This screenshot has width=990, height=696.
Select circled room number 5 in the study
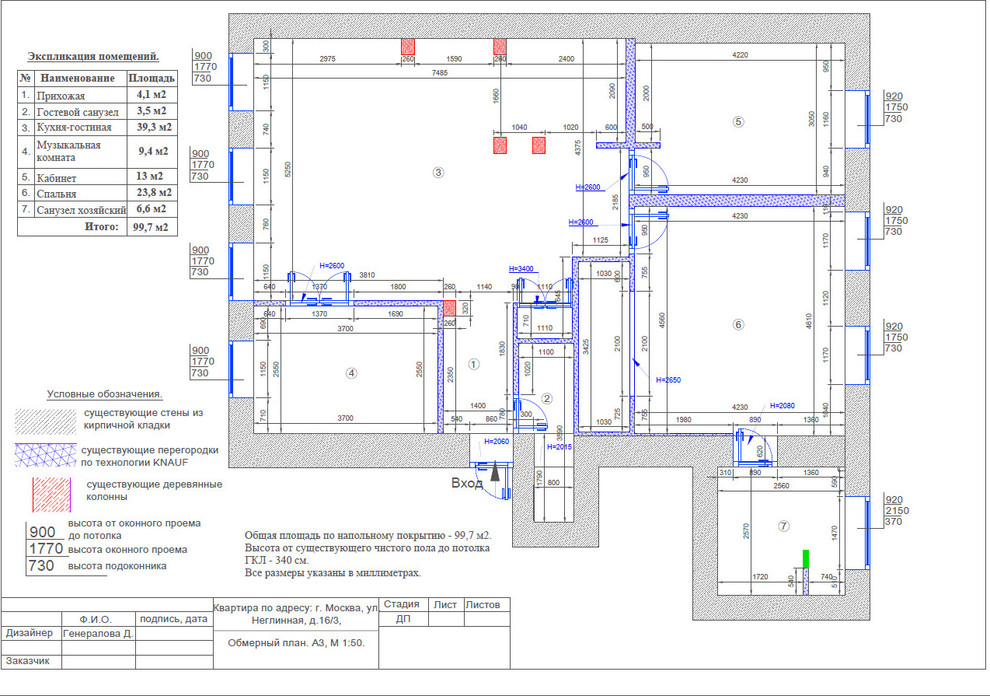point(738,122)
